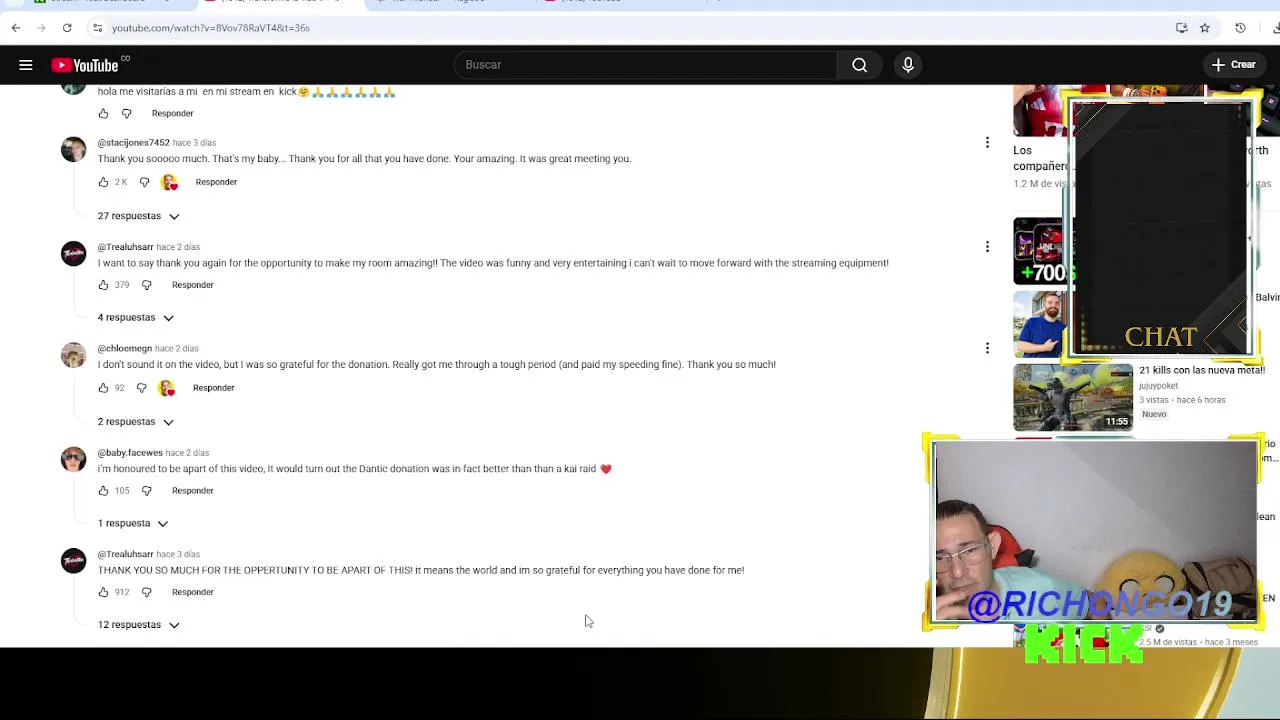Viewport: 1280px width, 720px height.
Task: Click the search magnifier button
Action: [859, 65]
